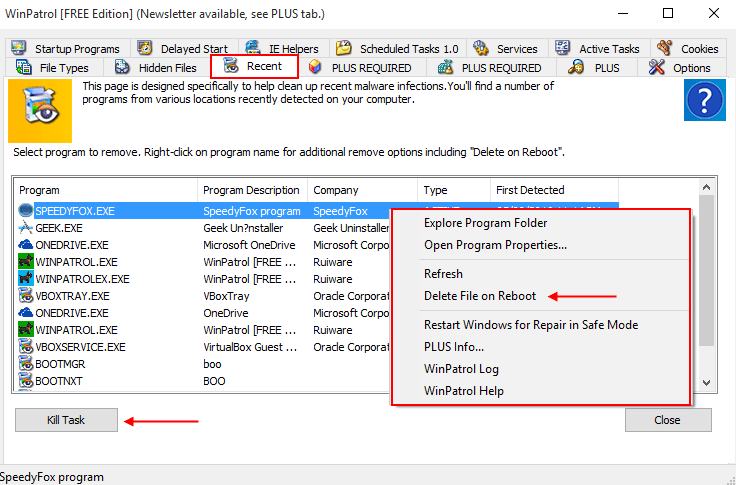
Task: Open the Services tab
Action: (x=507, y=49)
